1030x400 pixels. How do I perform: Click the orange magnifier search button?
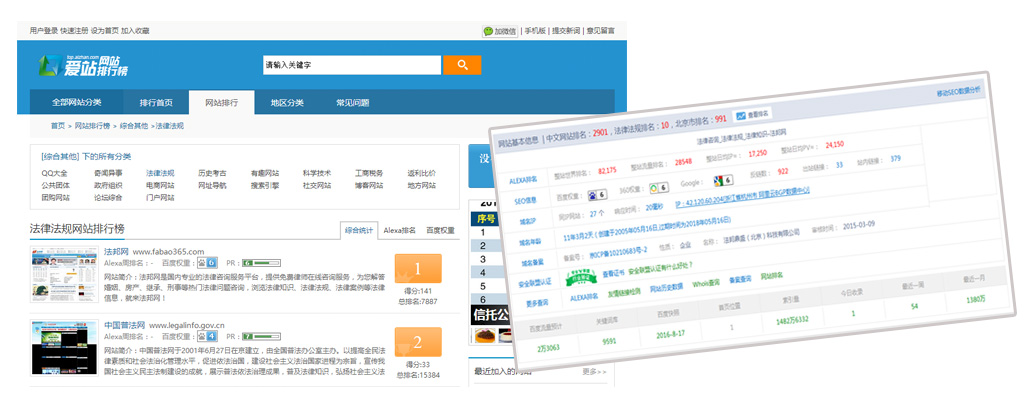coord(462,65)
